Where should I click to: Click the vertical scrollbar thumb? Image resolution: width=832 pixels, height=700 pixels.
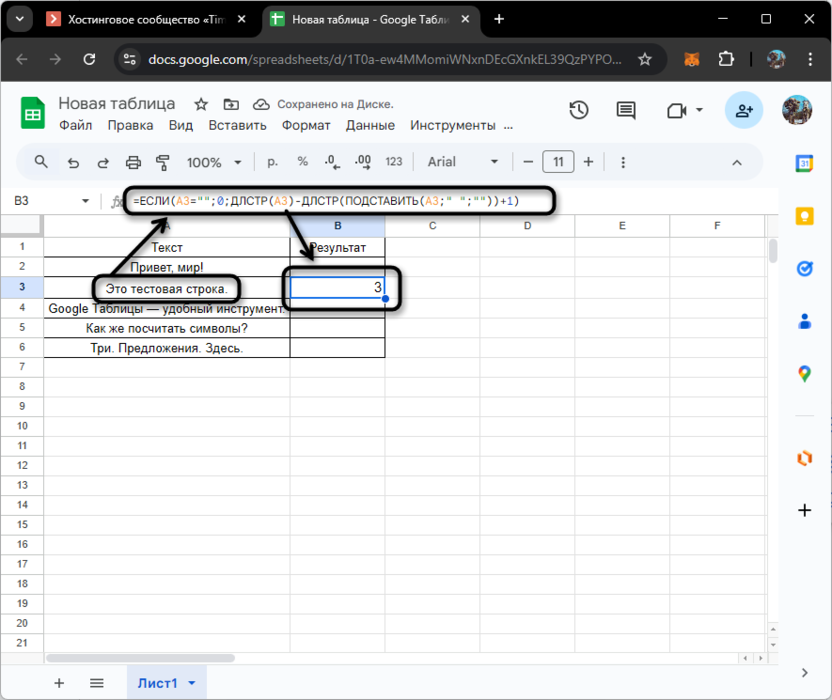click(773, 250)
